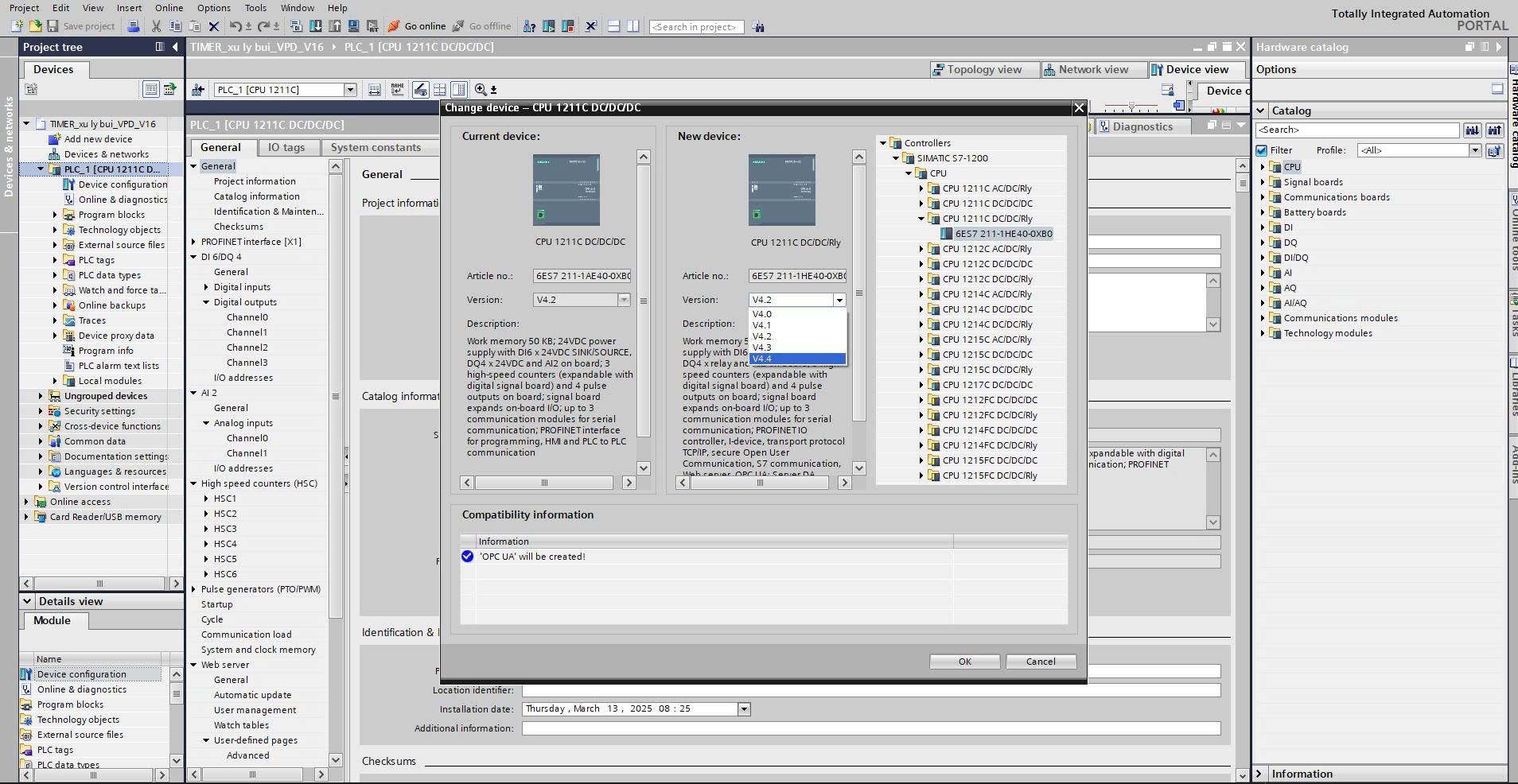The width and height of the screenshot is (1518, 784).
Task: Click the Hardware catalog Search field
Action: tap(1357, 130)
